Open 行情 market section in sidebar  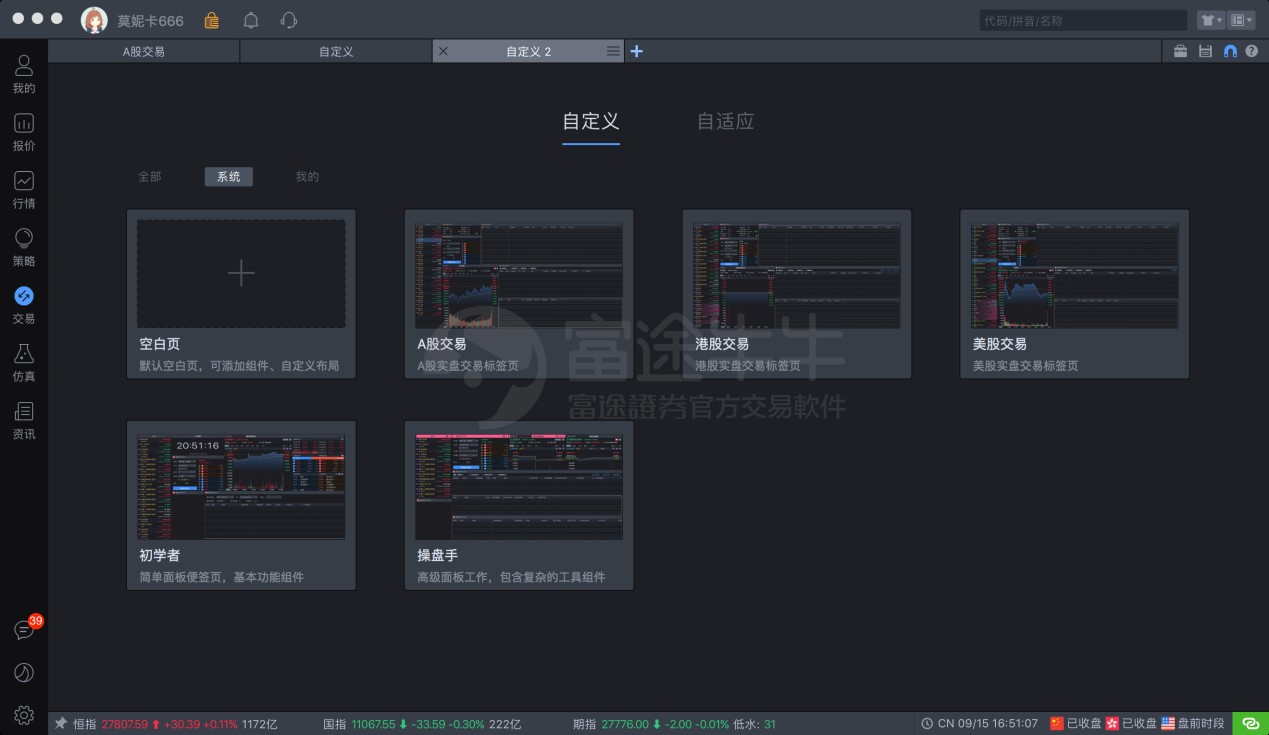tap(24, 189)
